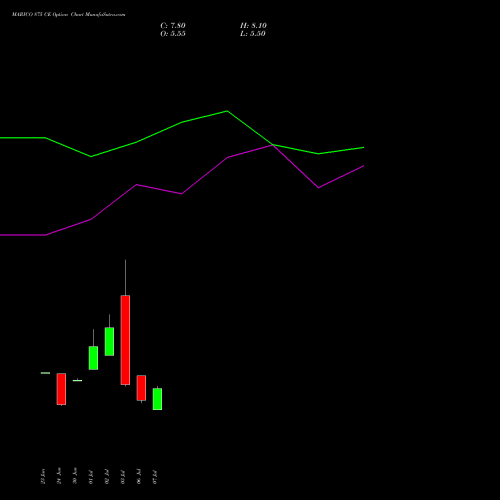Select the green candle for 07 Jul
This screenshot has width=500, height=500.
pos(157,399)
